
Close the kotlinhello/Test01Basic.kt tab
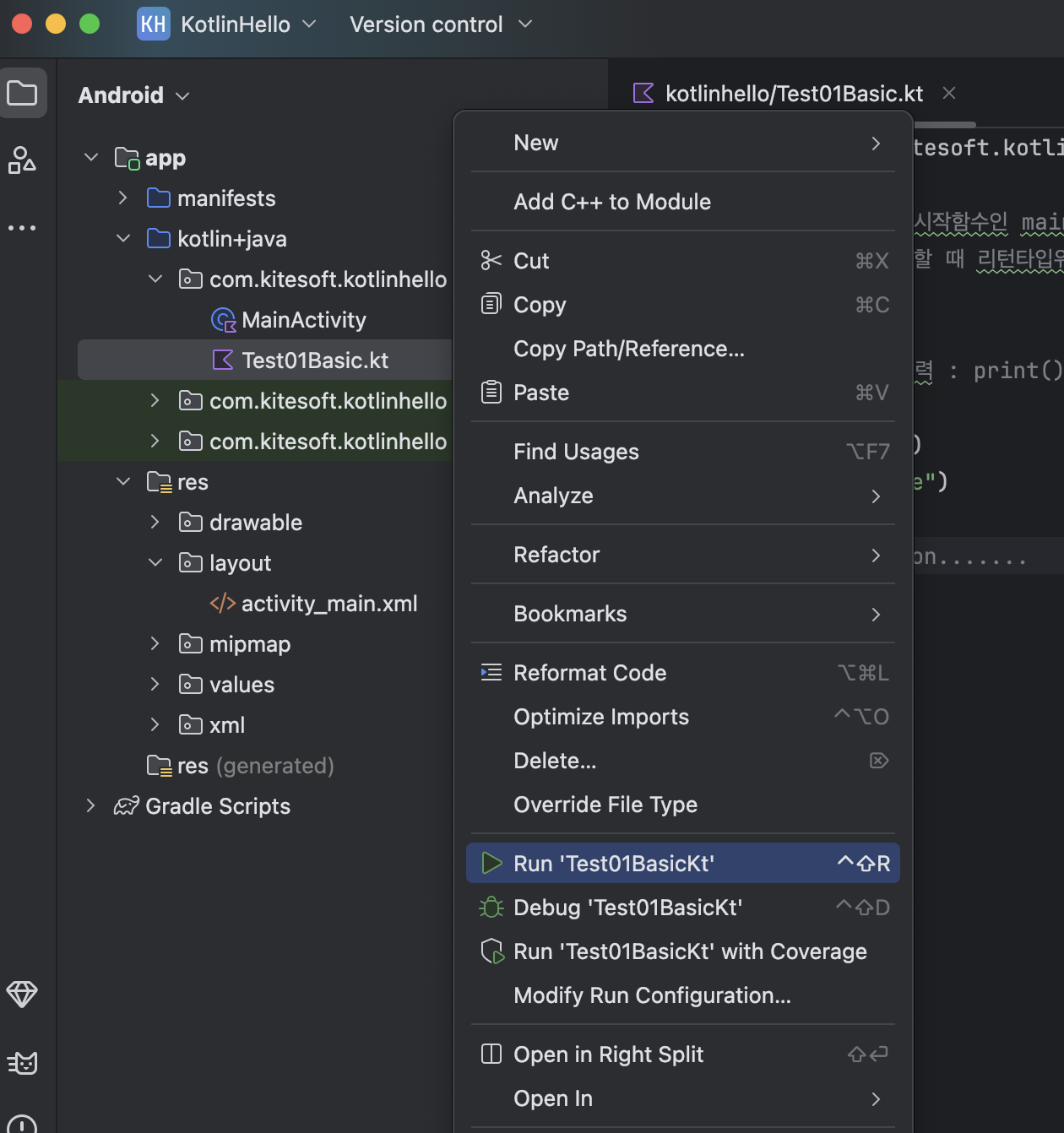949,93
